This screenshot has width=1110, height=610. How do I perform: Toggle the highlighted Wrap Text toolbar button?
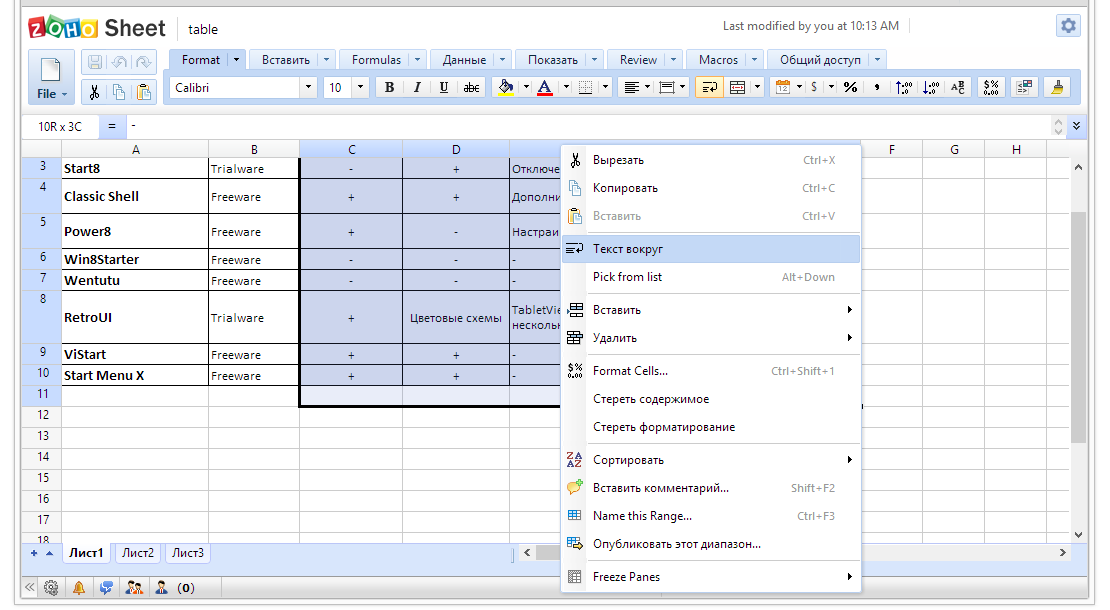(709, 87)
